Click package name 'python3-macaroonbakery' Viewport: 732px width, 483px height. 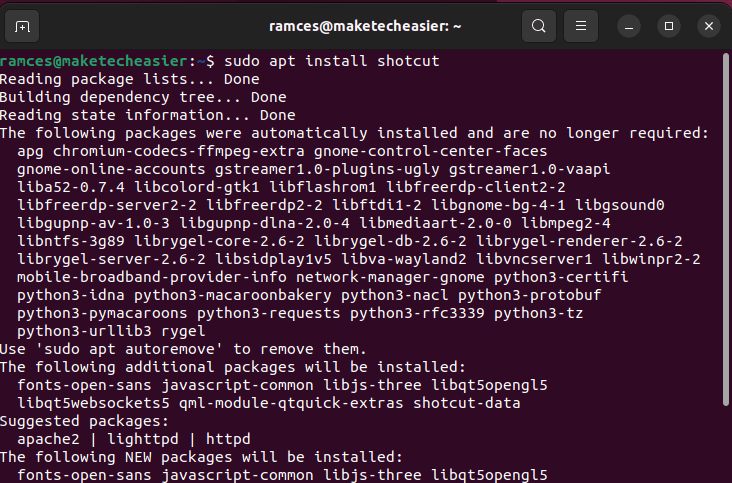[232, 295]
